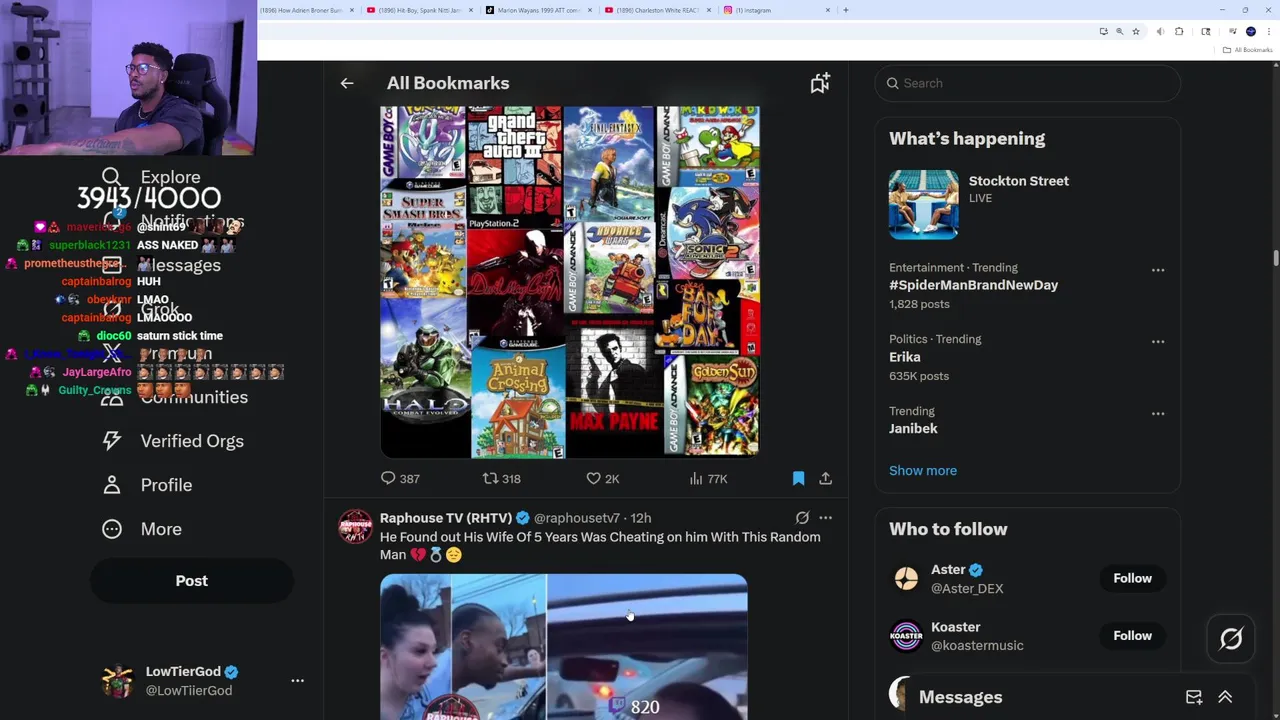
Task: Click the install app icon in address bar
Action: coord(1103,32)
